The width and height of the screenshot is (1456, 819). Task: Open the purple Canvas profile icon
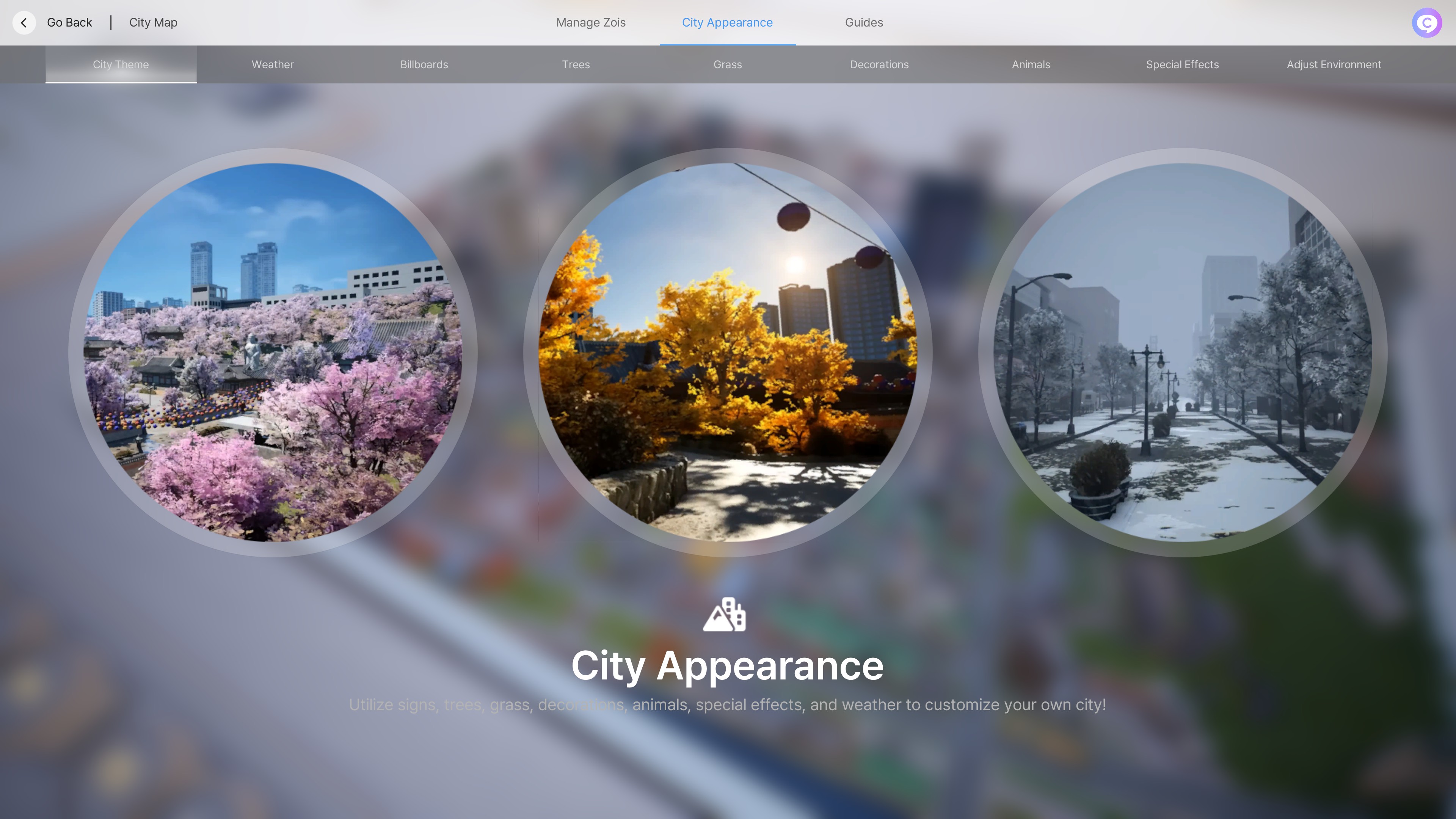click(1426, 23)
